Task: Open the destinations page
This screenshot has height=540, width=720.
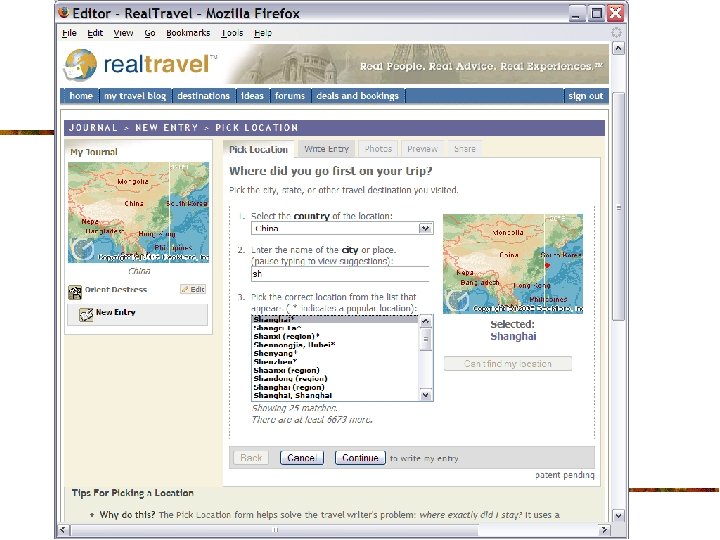Action: (203, 96)
